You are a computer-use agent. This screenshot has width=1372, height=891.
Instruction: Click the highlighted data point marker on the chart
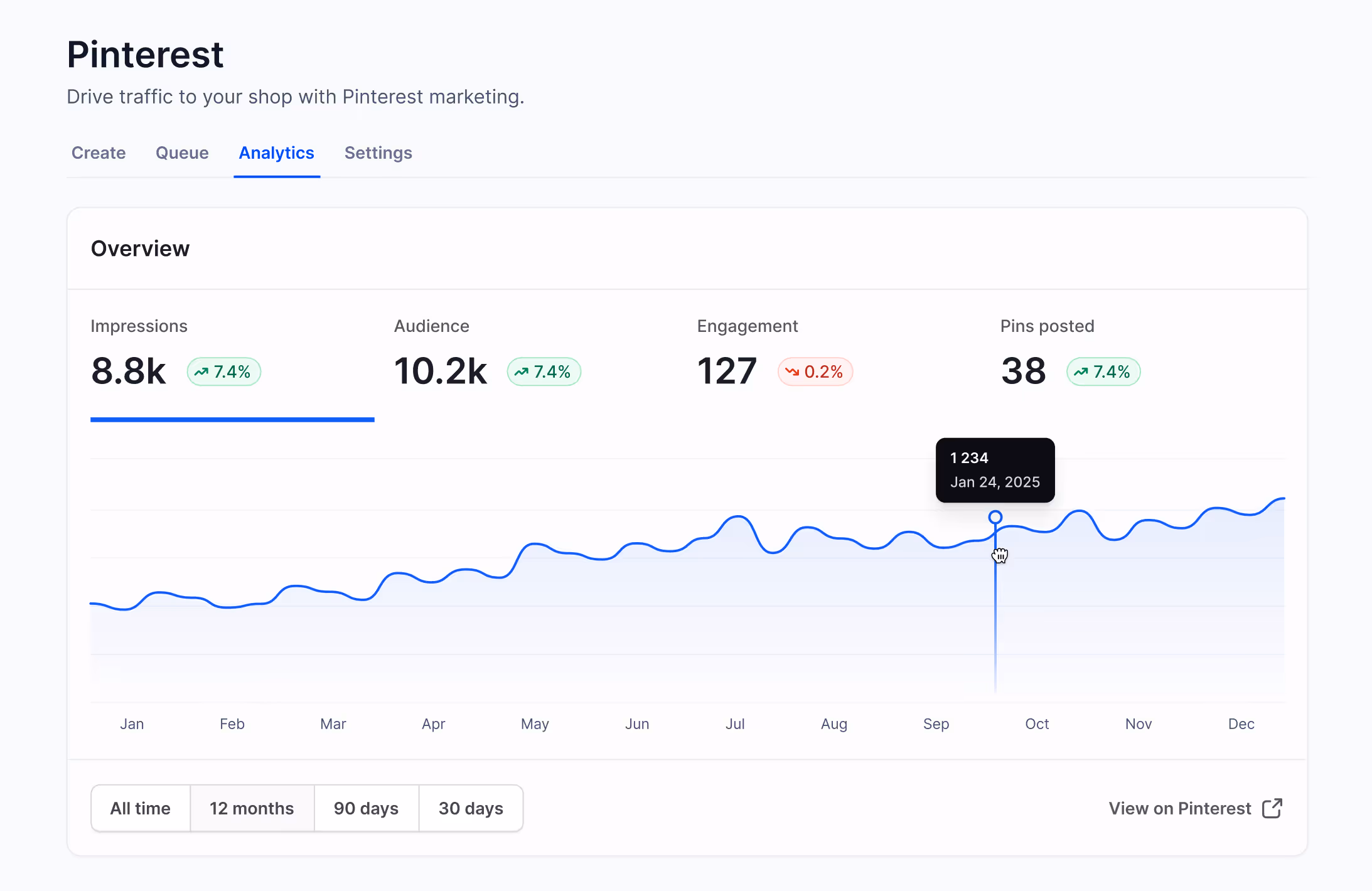click(x=995, y=516)
